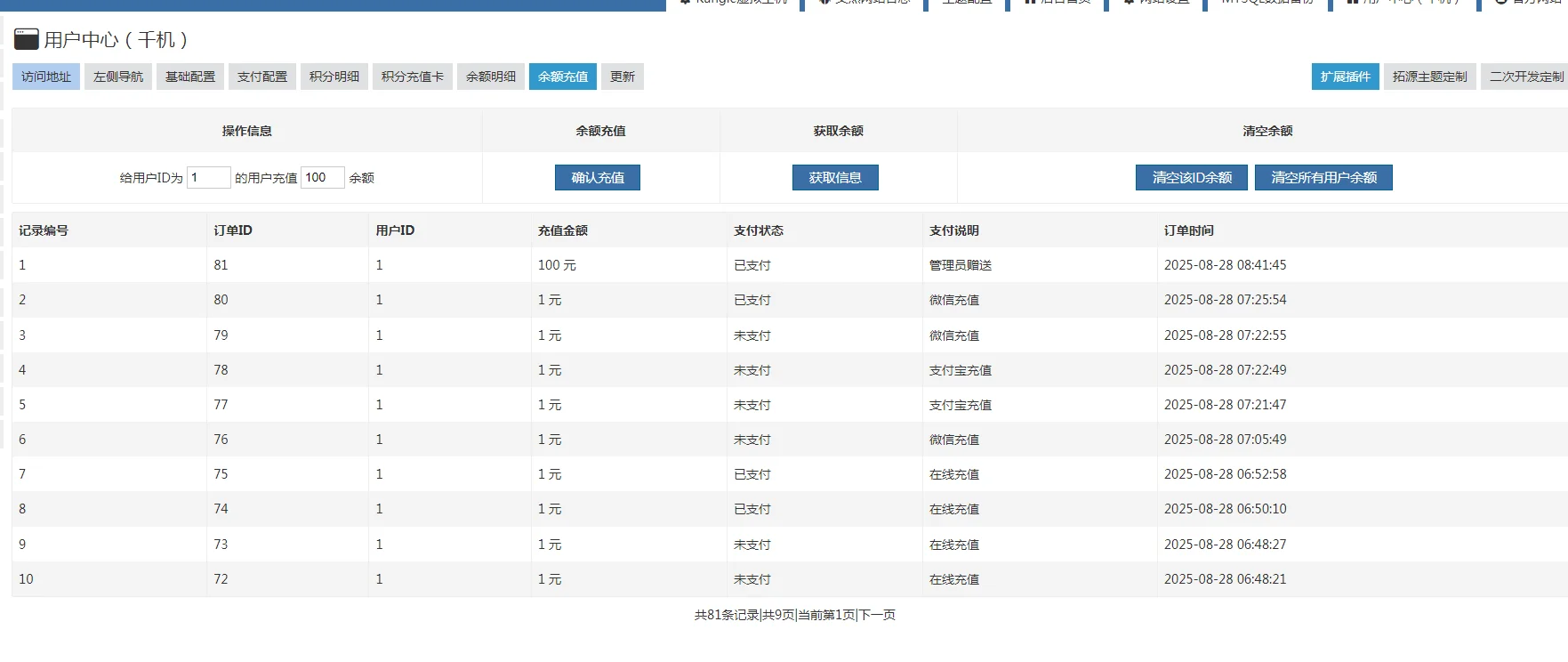Select timestamp 2025-08-28 06:50:10
Image resolution: width=1568 pixels, height=662 pixels.
pyautogui.click(x=1226, y=509)
